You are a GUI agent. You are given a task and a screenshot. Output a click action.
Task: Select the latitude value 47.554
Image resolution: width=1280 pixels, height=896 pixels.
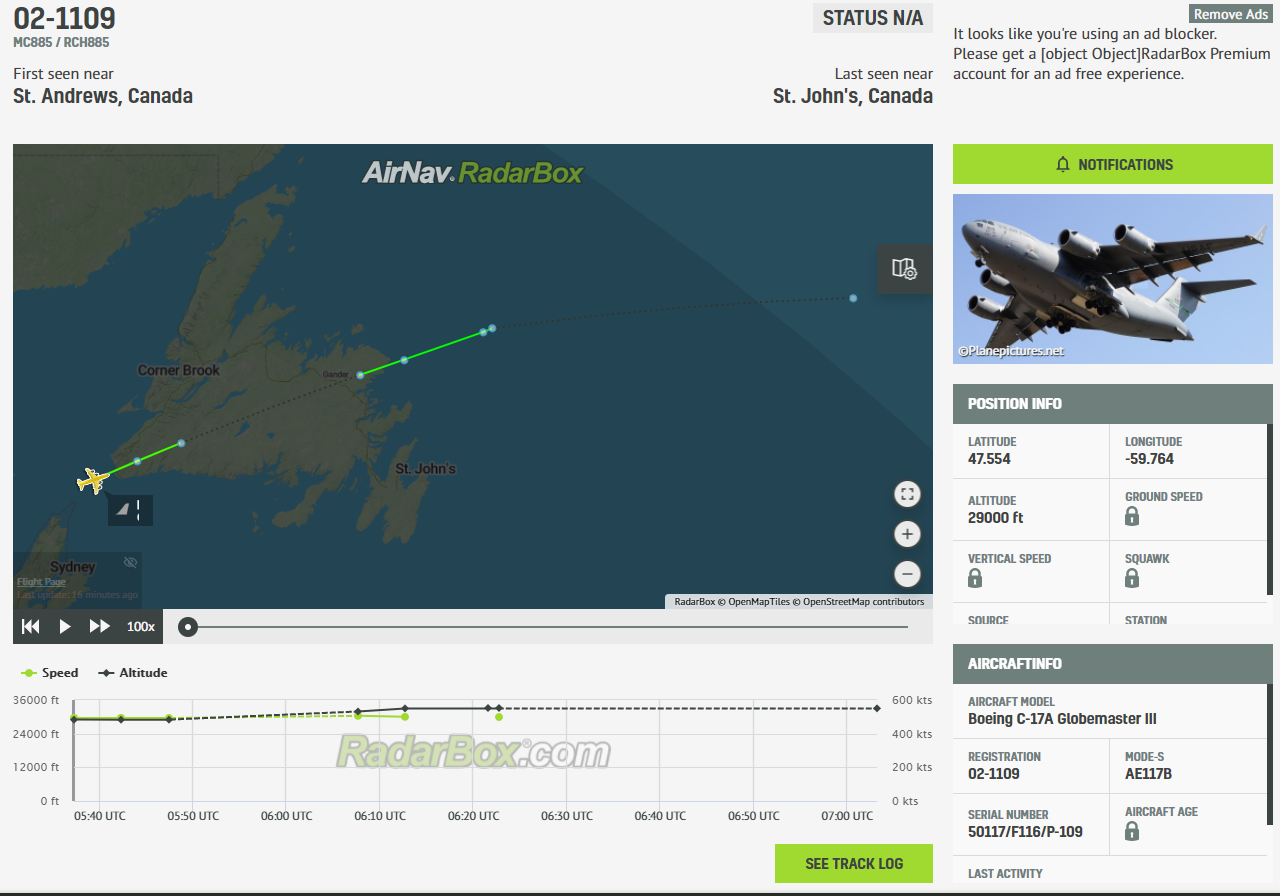point(989,459)
